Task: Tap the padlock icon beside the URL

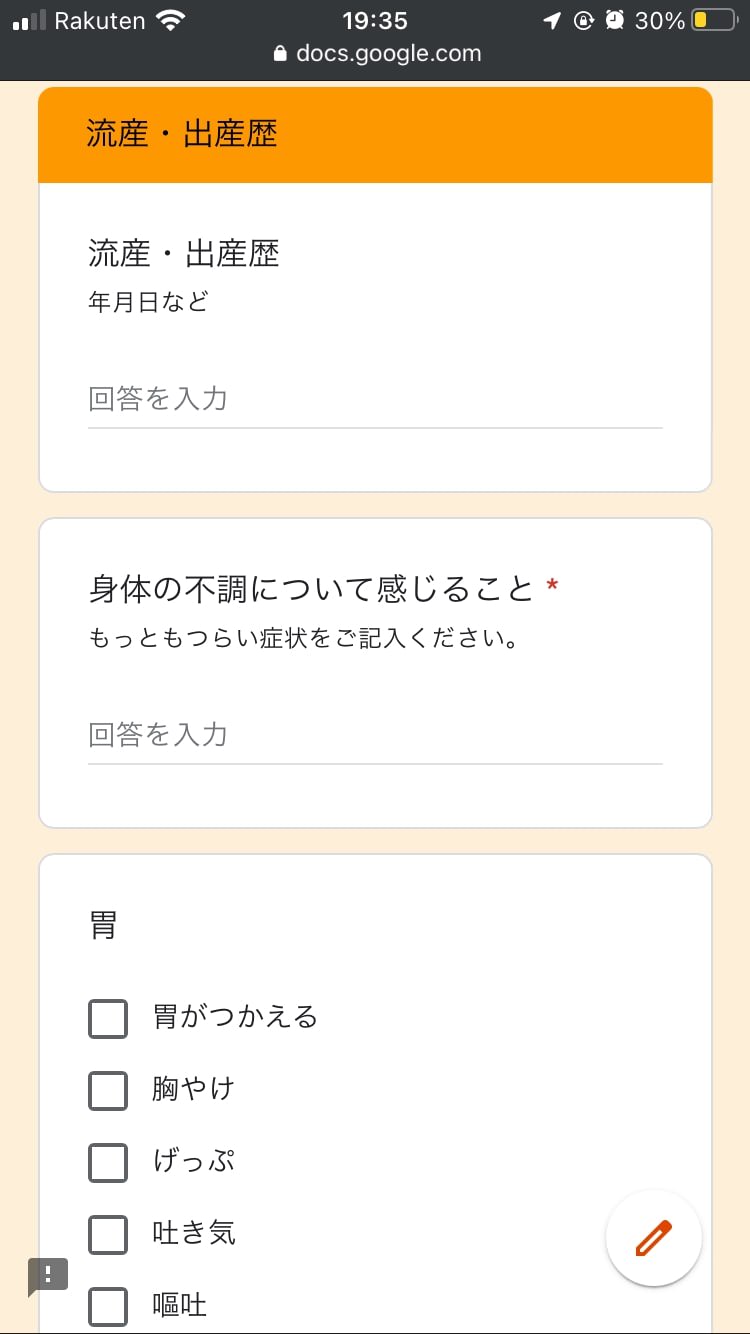Action: [x=280, y=54]
